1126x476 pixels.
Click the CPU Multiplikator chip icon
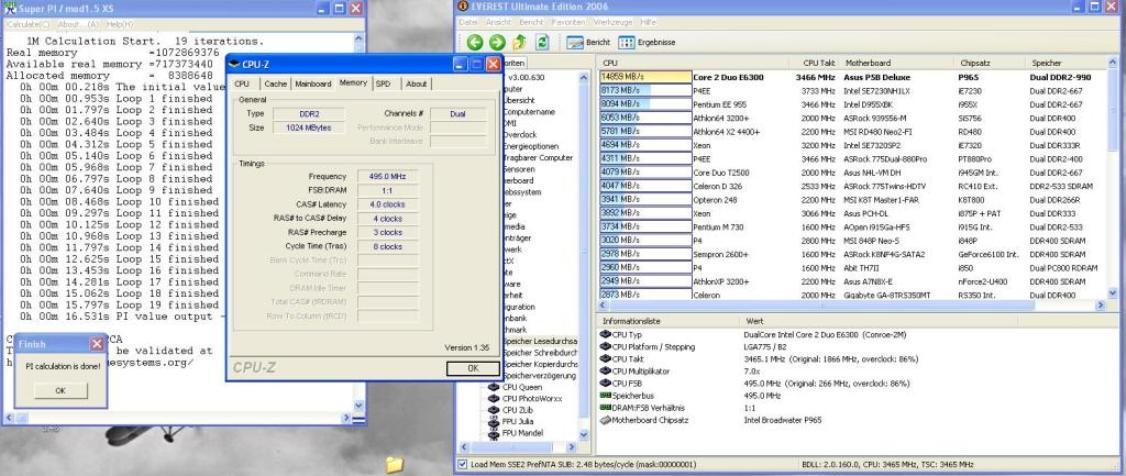coord(605,371)
